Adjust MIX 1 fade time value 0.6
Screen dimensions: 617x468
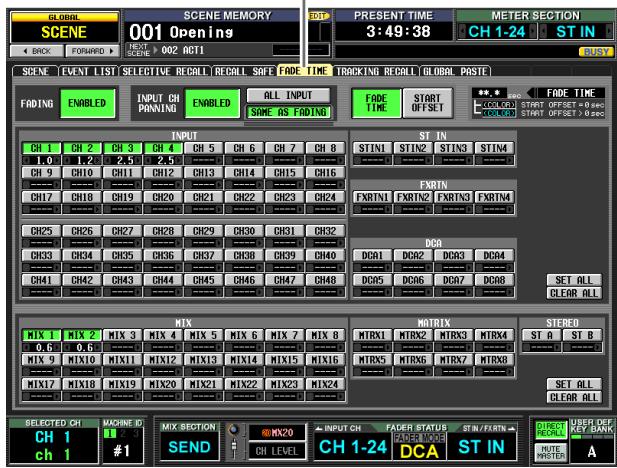tap(41, 348)
